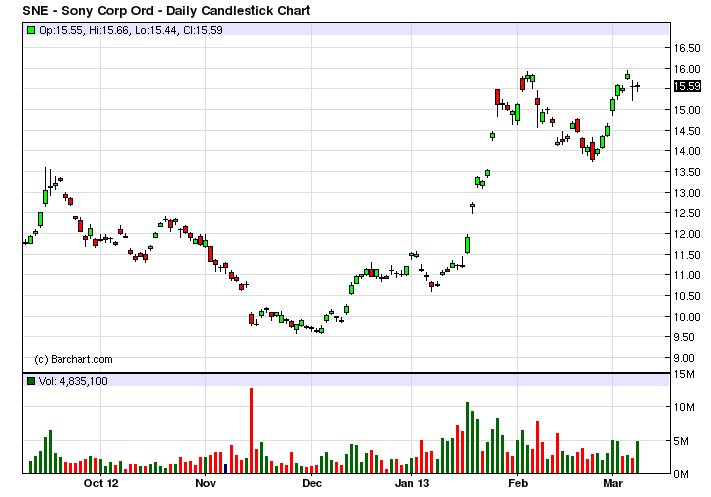Click the 0M volume axis label
711x497 pixels.
point(681,474)
